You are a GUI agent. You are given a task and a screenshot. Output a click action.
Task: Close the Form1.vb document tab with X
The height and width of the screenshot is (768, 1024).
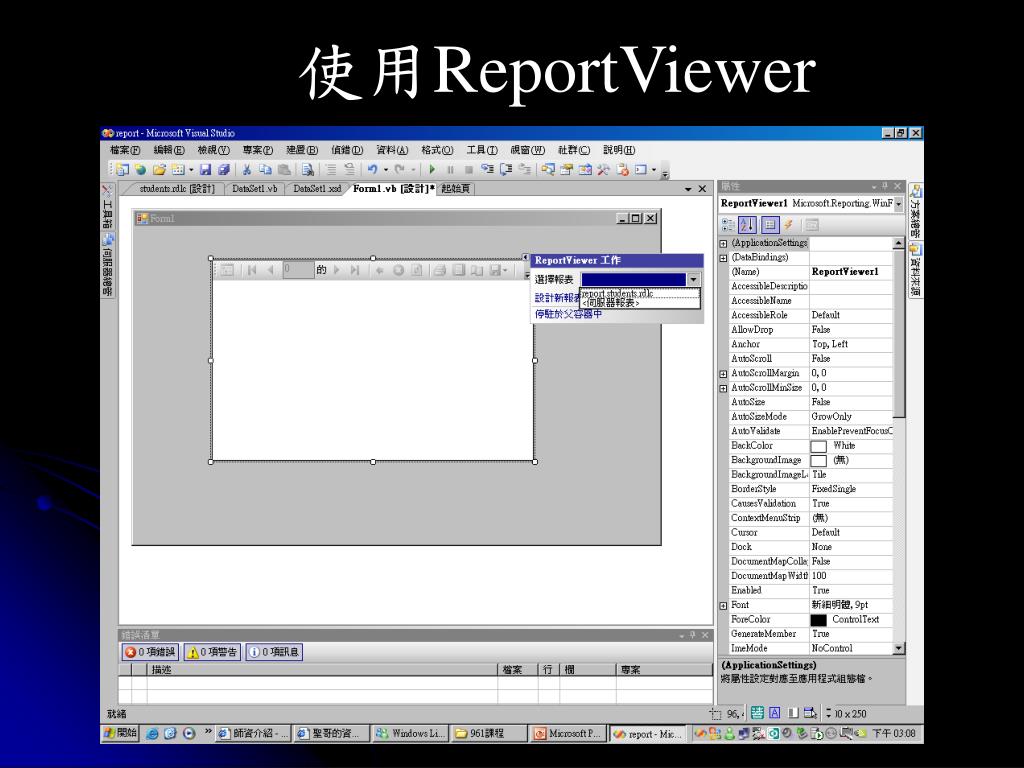tap(702, 189)
